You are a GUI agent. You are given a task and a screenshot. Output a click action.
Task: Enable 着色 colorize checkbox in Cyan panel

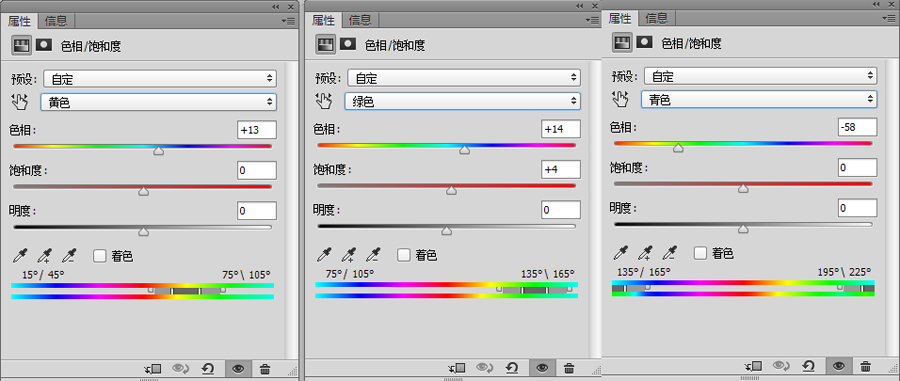coord(700,252)
